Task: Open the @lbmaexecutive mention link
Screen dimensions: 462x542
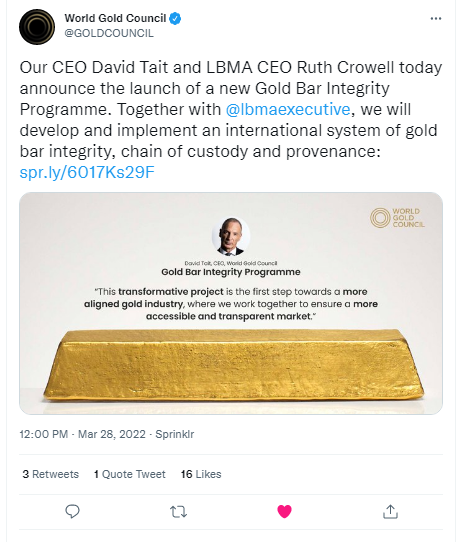Action: click(288, 109)
